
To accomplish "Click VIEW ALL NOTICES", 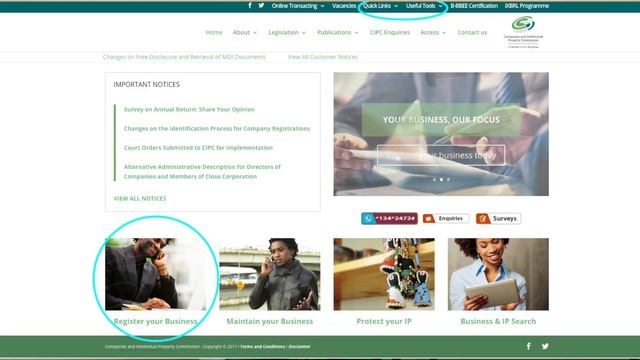I will [x=140, y=198].
